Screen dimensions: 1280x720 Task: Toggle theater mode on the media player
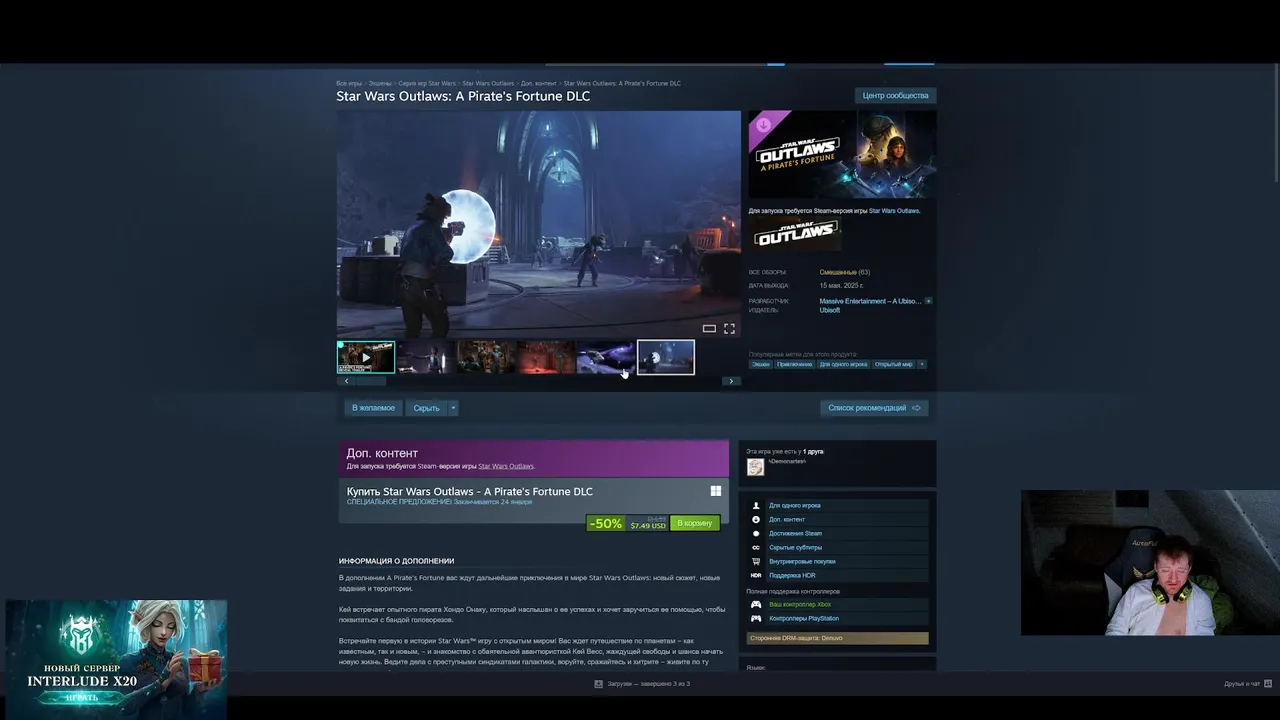pos(709,328)
